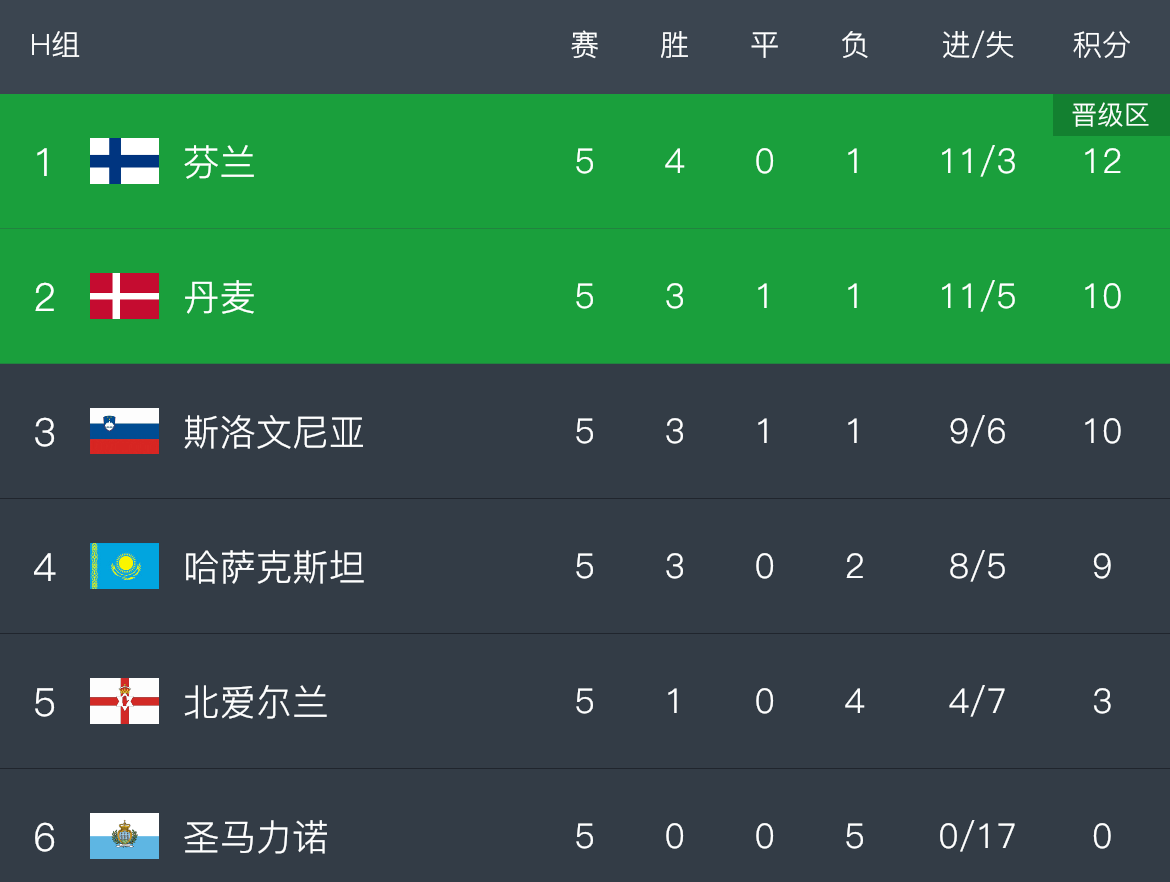The height and width of the screenshot is (882, 1170).
Task: Click the Slovenia flag icon
Action: [x=124, y=431]
